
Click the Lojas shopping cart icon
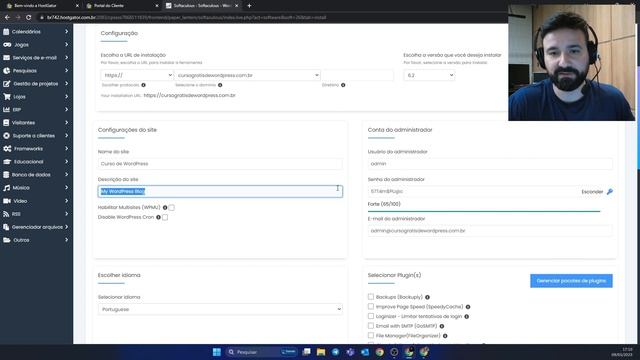(7, 97)
